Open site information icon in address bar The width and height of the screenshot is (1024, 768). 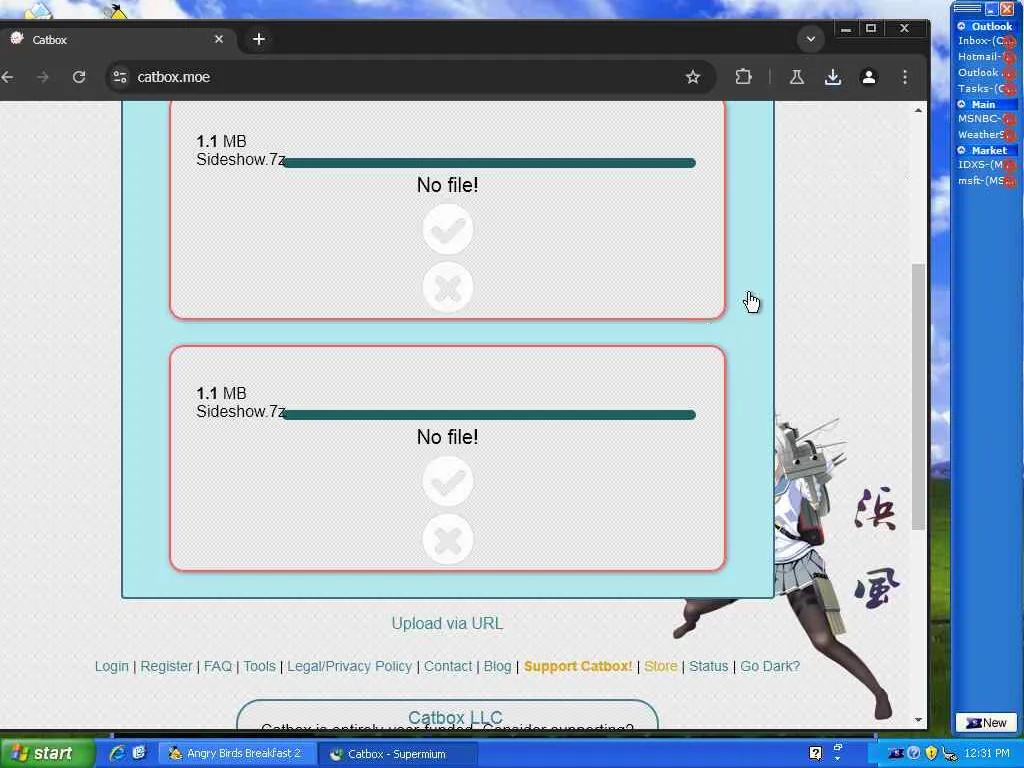(x=120, y=77)
